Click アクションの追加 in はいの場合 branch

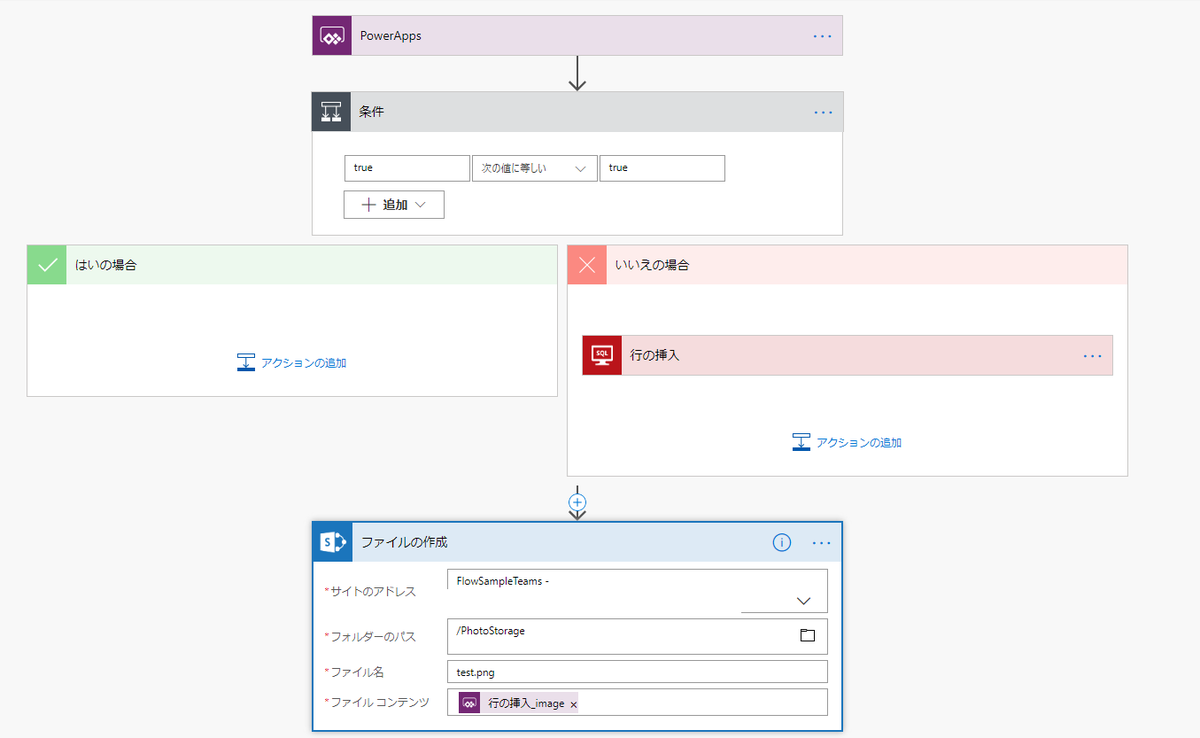[x=302, y=362]
